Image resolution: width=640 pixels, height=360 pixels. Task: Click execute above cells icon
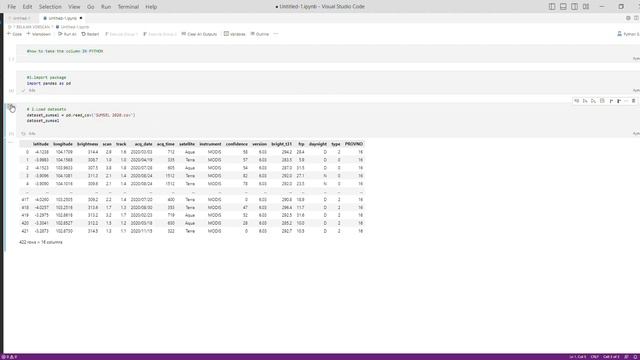[x=585, y=101]
